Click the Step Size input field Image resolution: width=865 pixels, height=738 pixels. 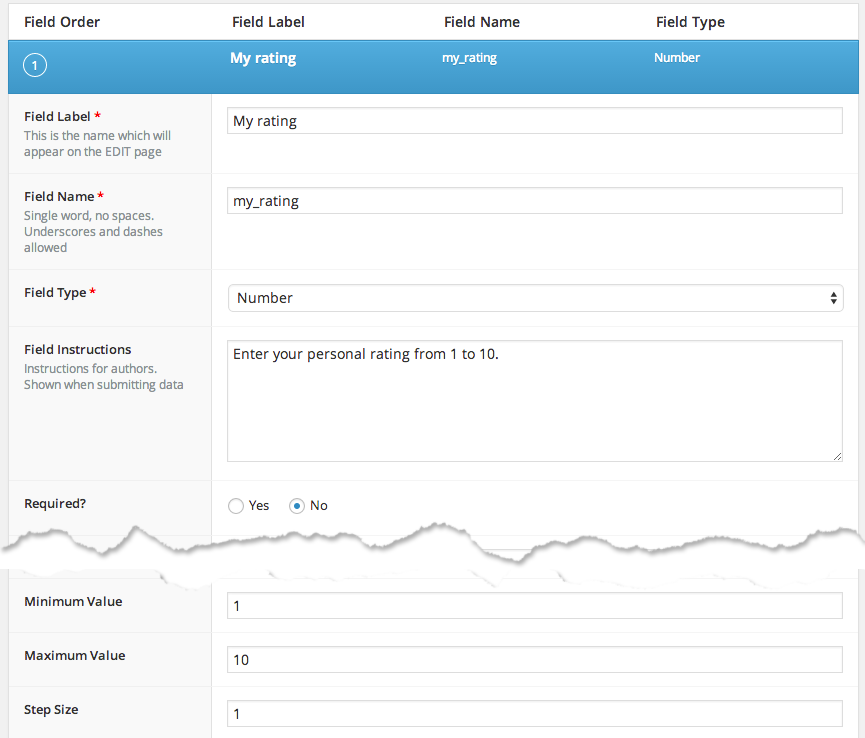pyautogui.click(x=534, y=714)
